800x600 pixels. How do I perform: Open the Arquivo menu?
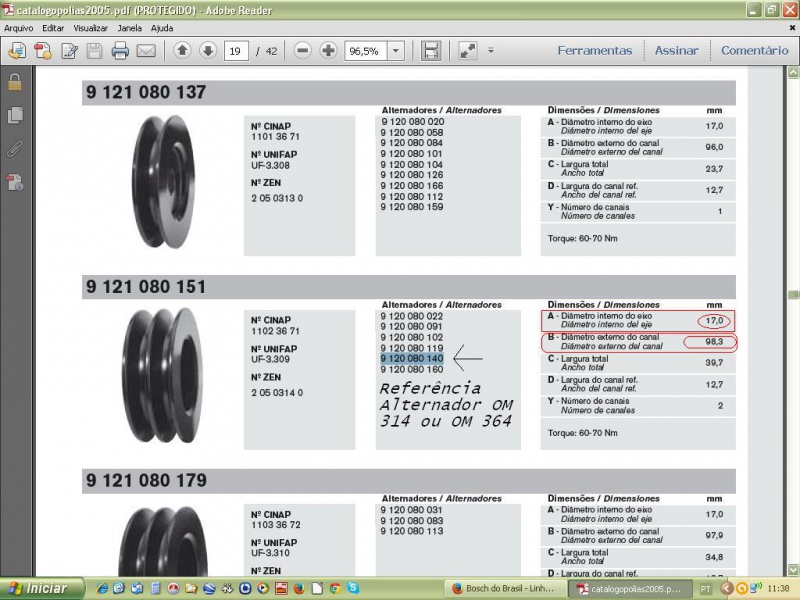[x=18, y=28]
